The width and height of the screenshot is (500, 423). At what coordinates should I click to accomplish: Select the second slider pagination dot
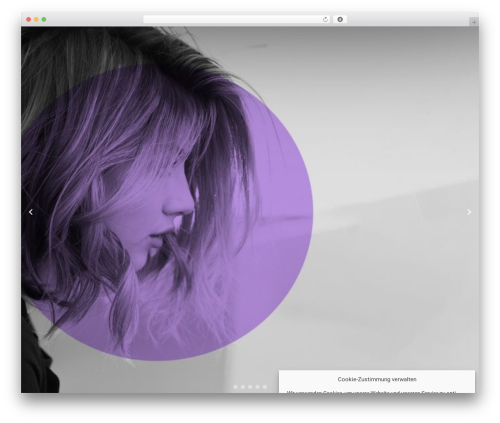pyautogui.click(x=243, y=387)
